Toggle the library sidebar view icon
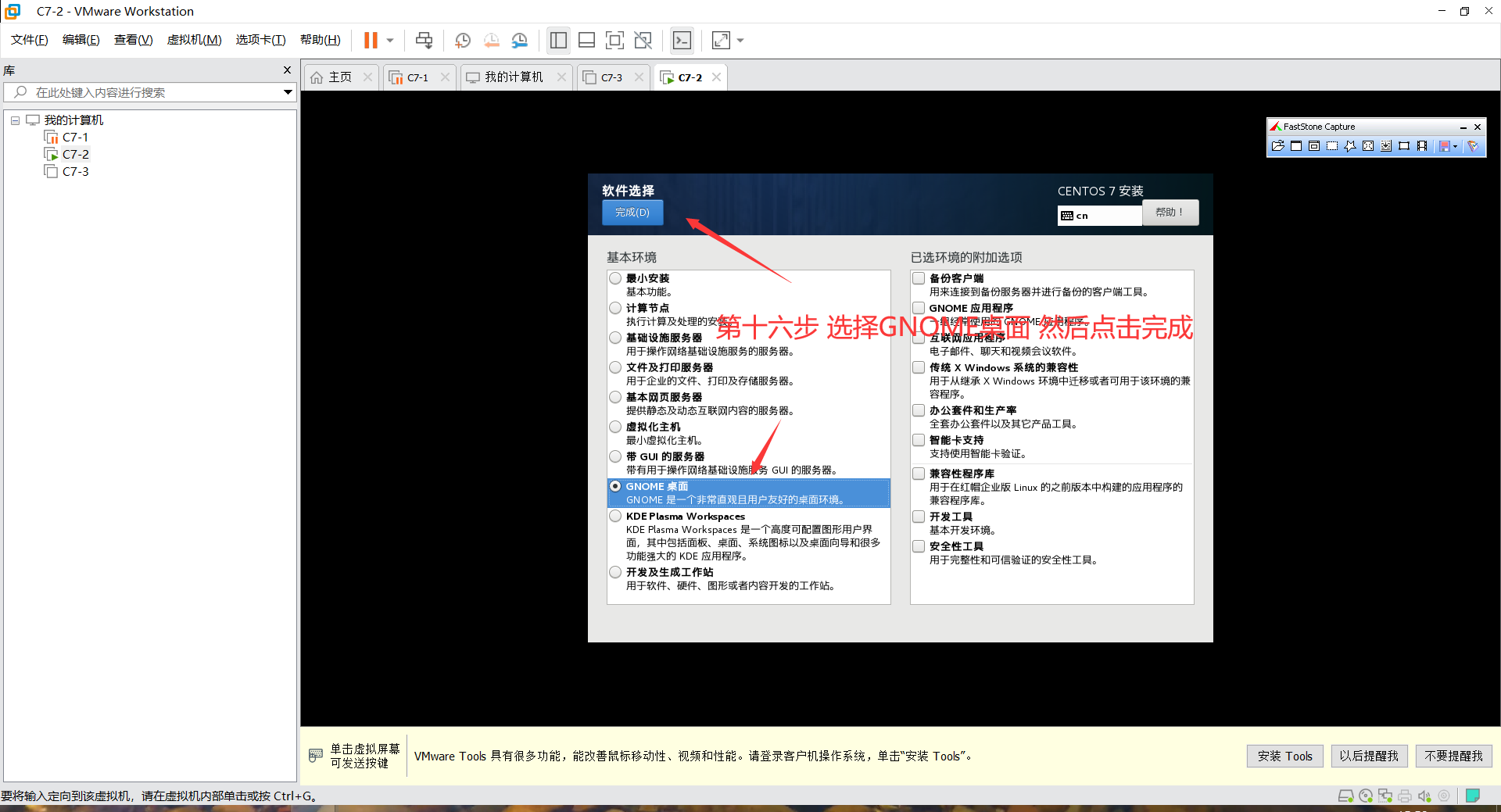Screen dimensions: 1501x812 (558, 40)
